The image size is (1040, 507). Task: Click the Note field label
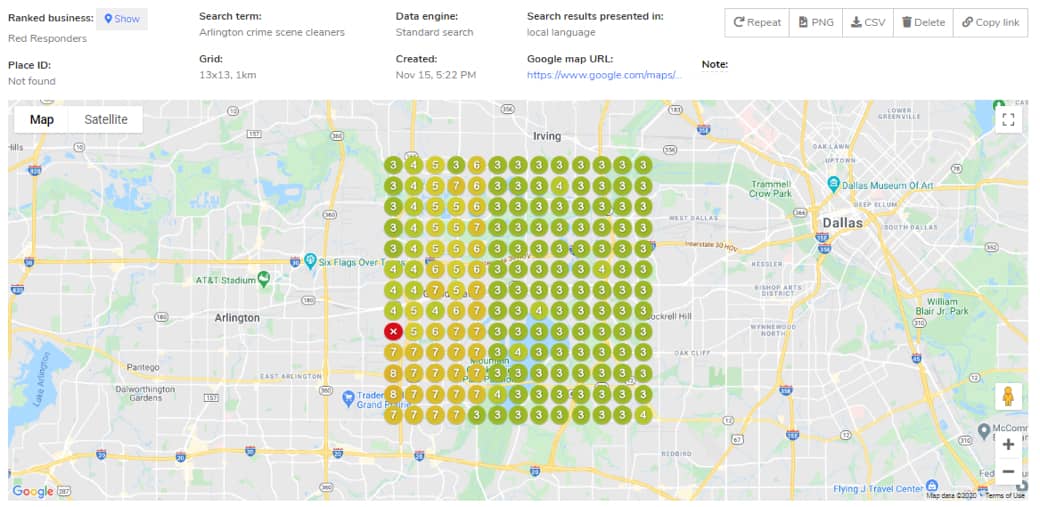pos(714,65)
